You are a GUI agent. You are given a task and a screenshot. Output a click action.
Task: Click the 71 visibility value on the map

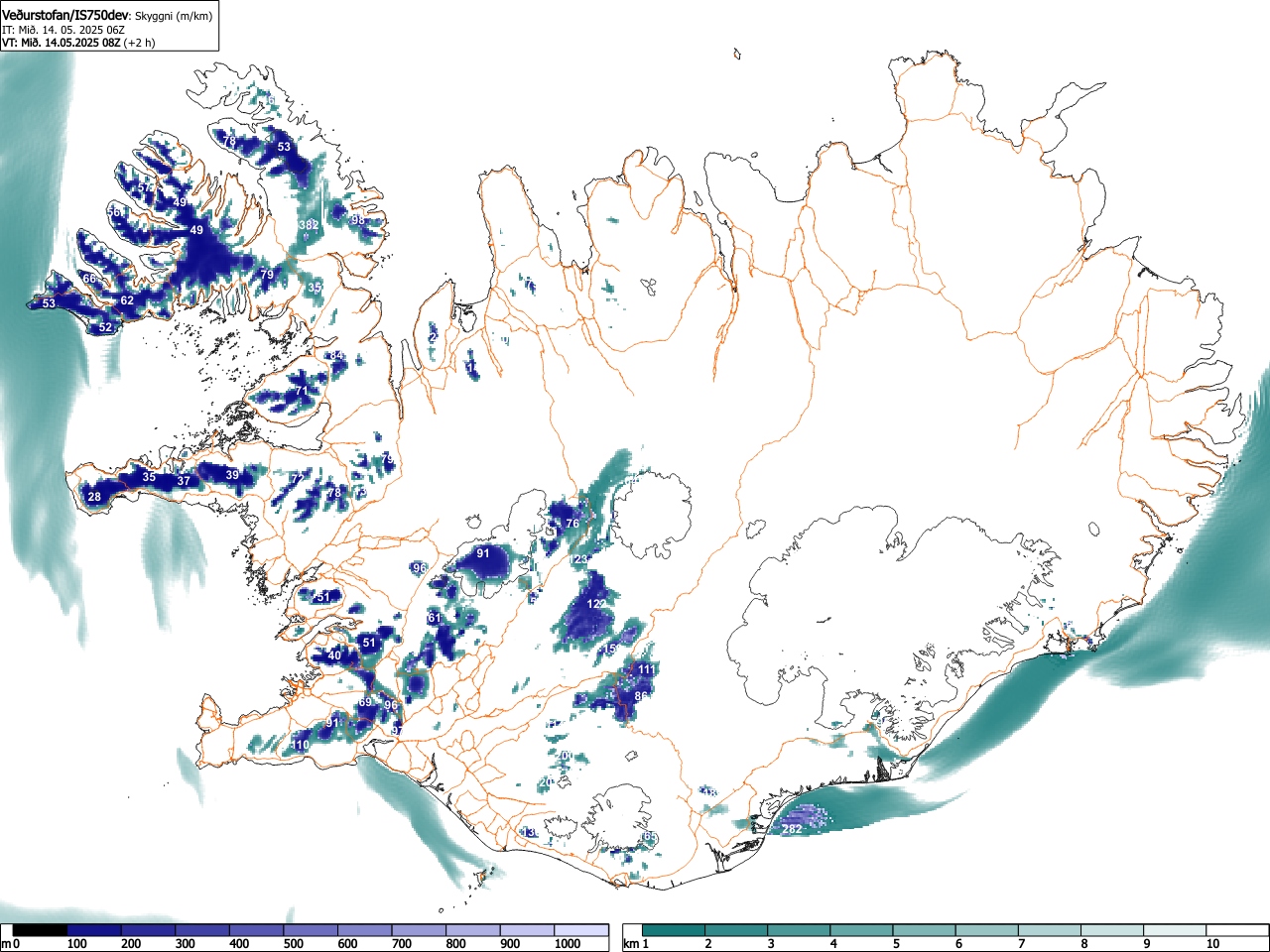pos(302,391)
